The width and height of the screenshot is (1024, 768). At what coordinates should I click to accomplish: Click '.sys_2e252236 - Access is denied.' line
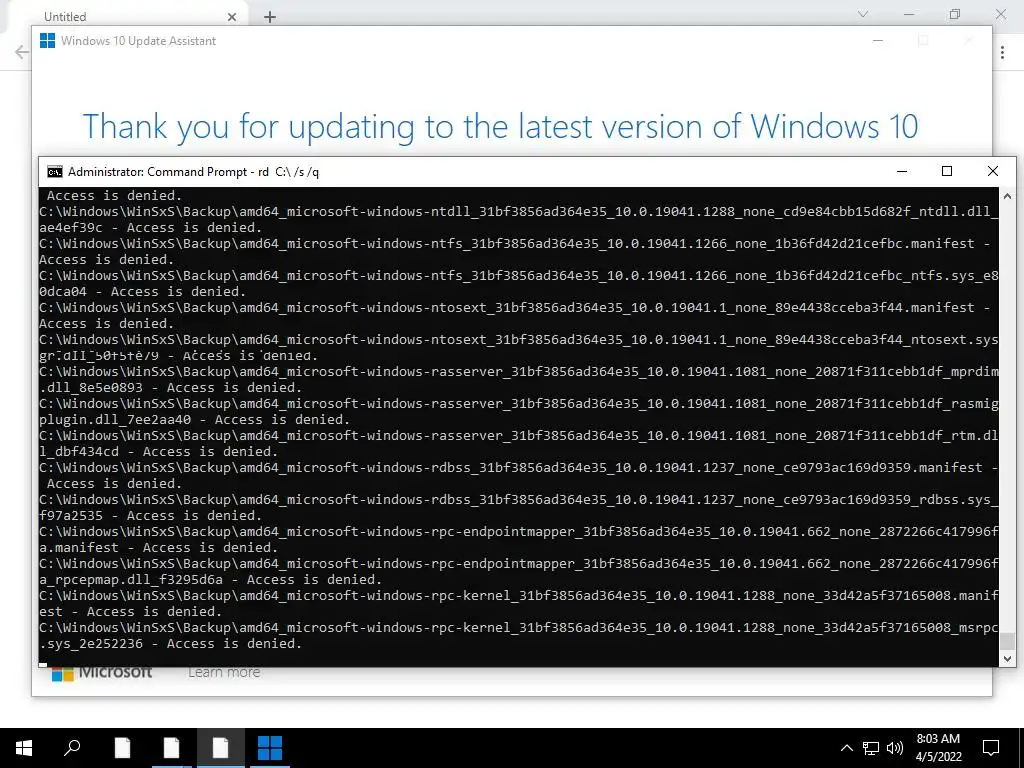[170, 644]
